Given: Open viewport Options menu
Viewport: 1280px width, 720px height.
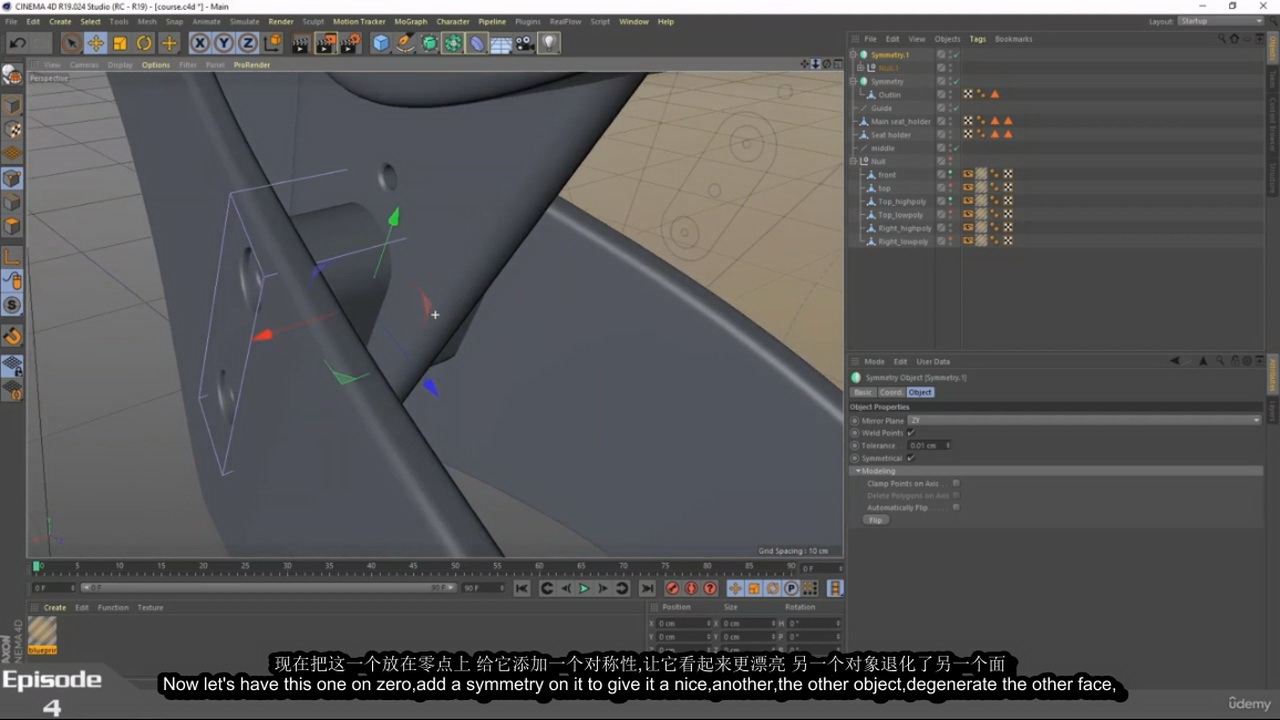Looking at the screenshot, I should tap(155, 65).
